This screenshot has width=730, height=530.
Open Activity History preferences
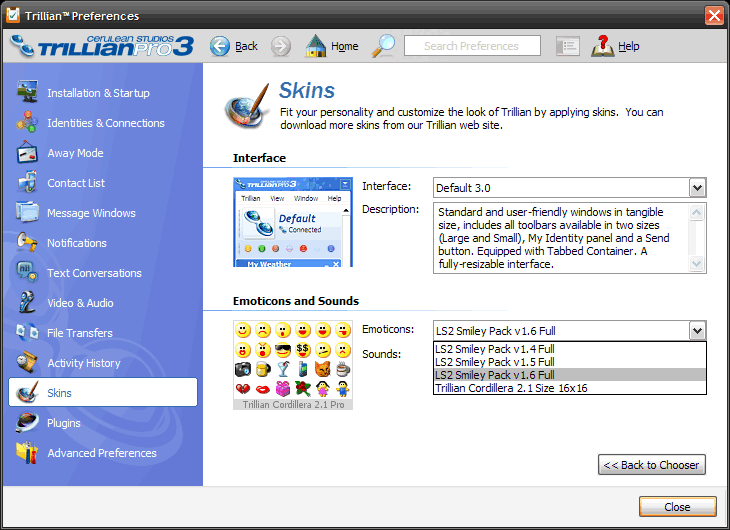(84, 363)
